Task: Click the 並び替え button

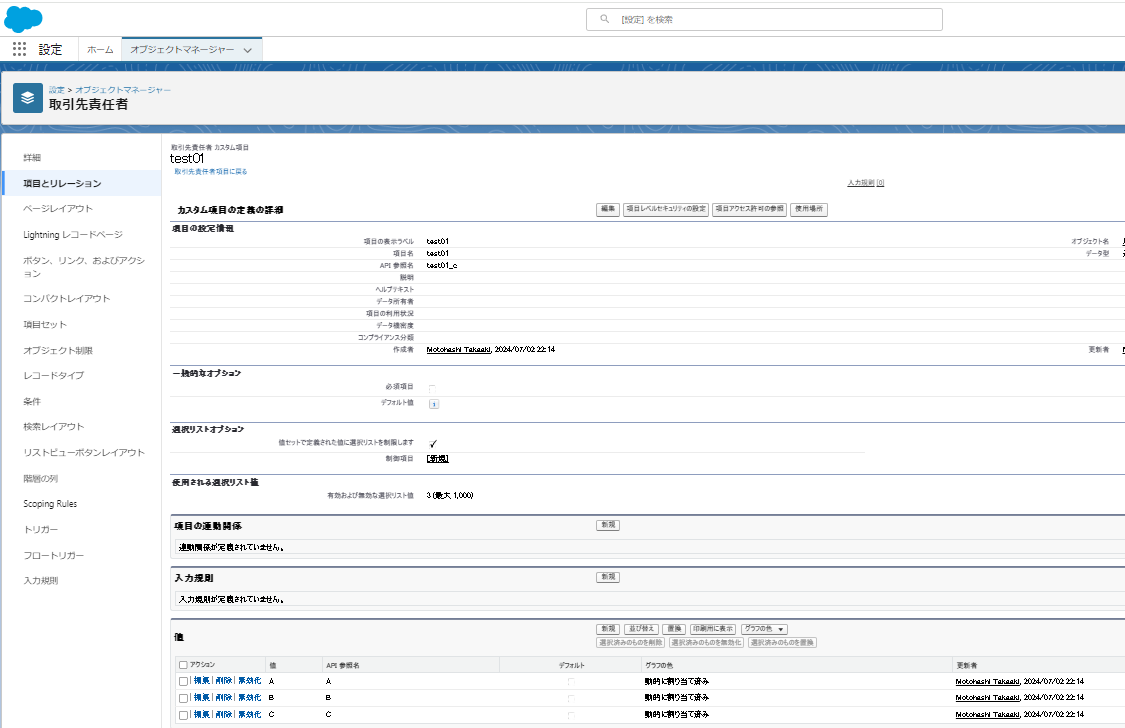Action: tap(641, 629)
